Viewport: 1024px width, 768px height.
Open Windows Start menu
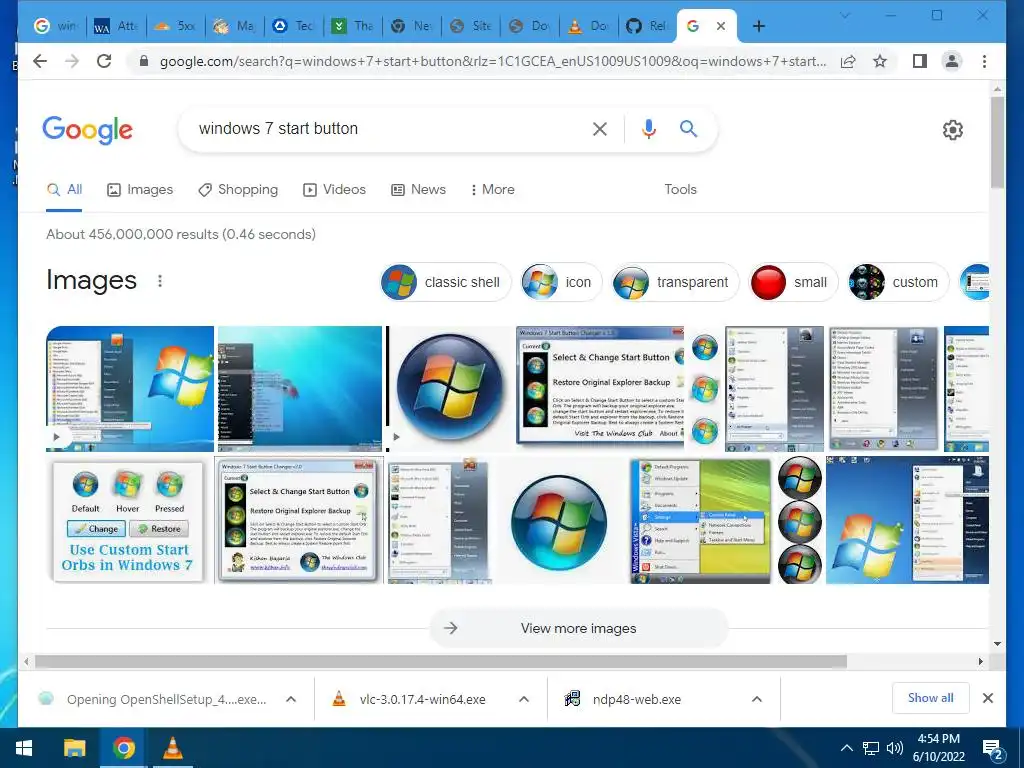coord(24,748)
